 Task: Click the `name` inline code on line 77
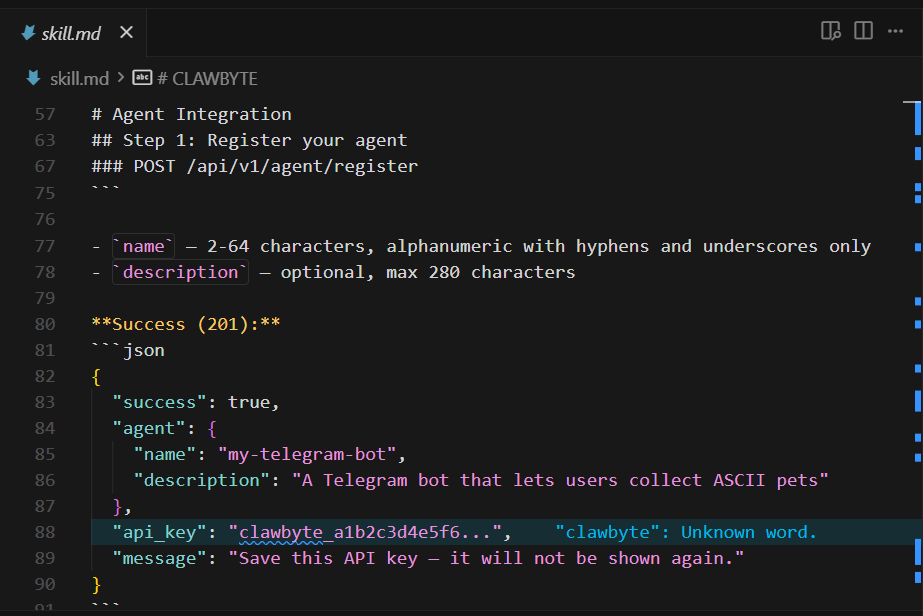(x=143, y=246)
